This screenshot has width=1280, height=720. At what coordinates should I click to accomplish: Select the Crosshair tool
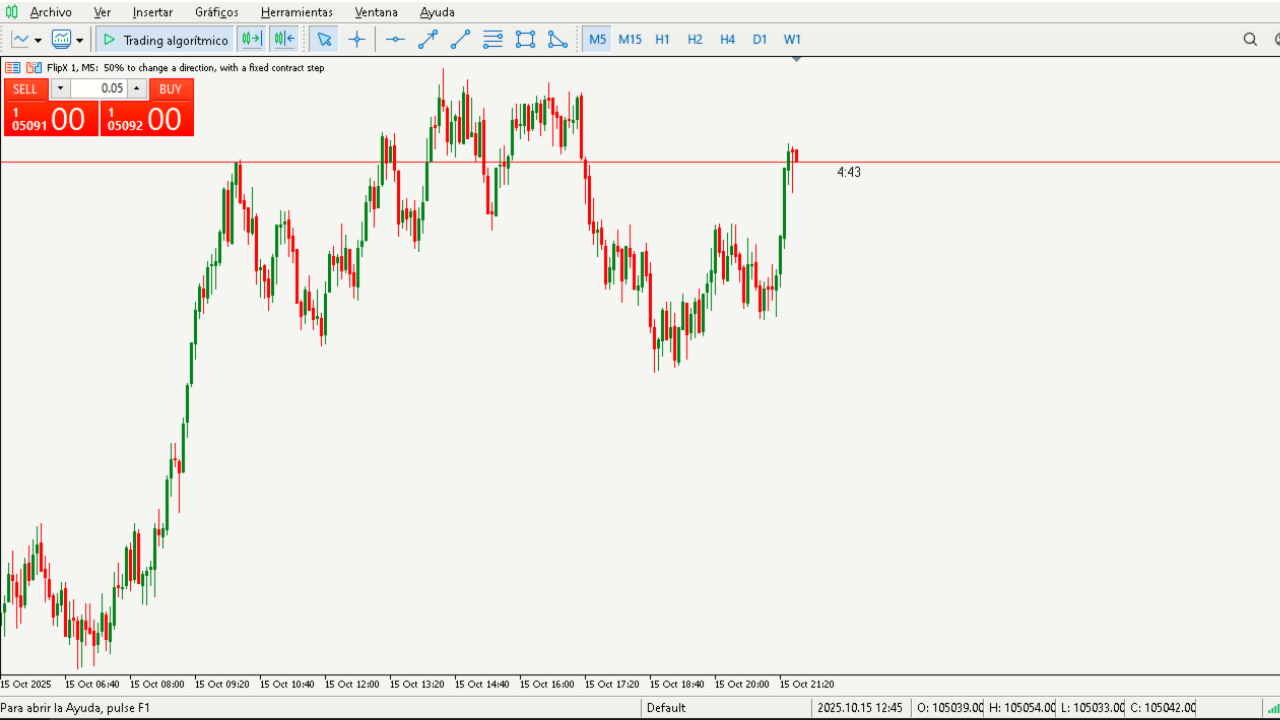click(x=357, y=39)
